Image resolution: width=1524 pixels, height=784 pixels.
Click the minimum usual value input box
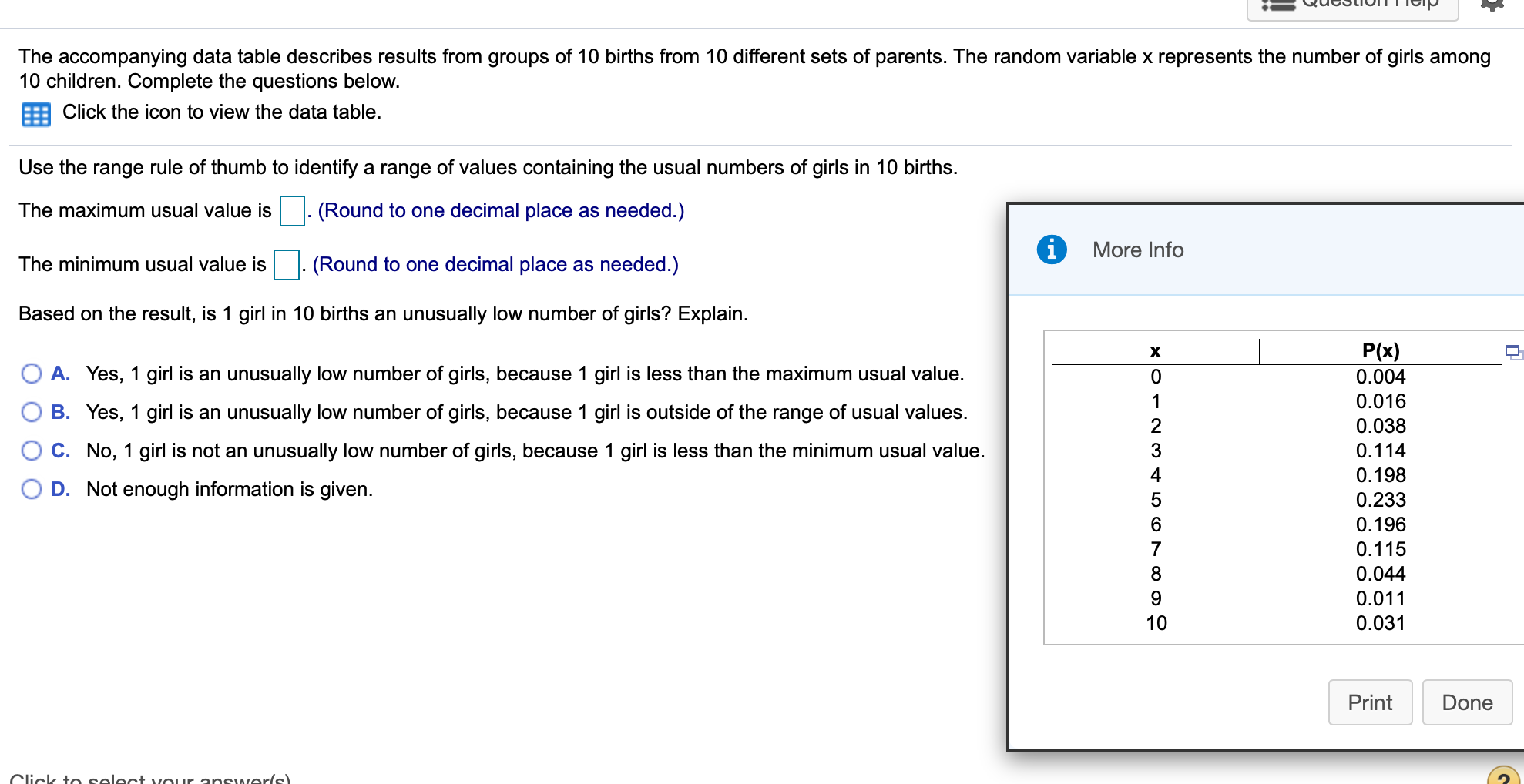(x=286, y=264)
